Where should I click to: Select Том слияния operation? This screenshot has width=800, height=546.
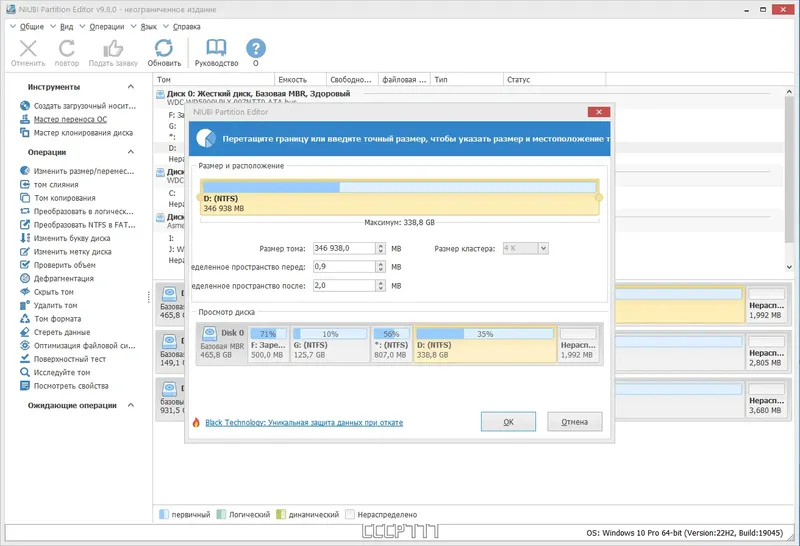[49, 184]
